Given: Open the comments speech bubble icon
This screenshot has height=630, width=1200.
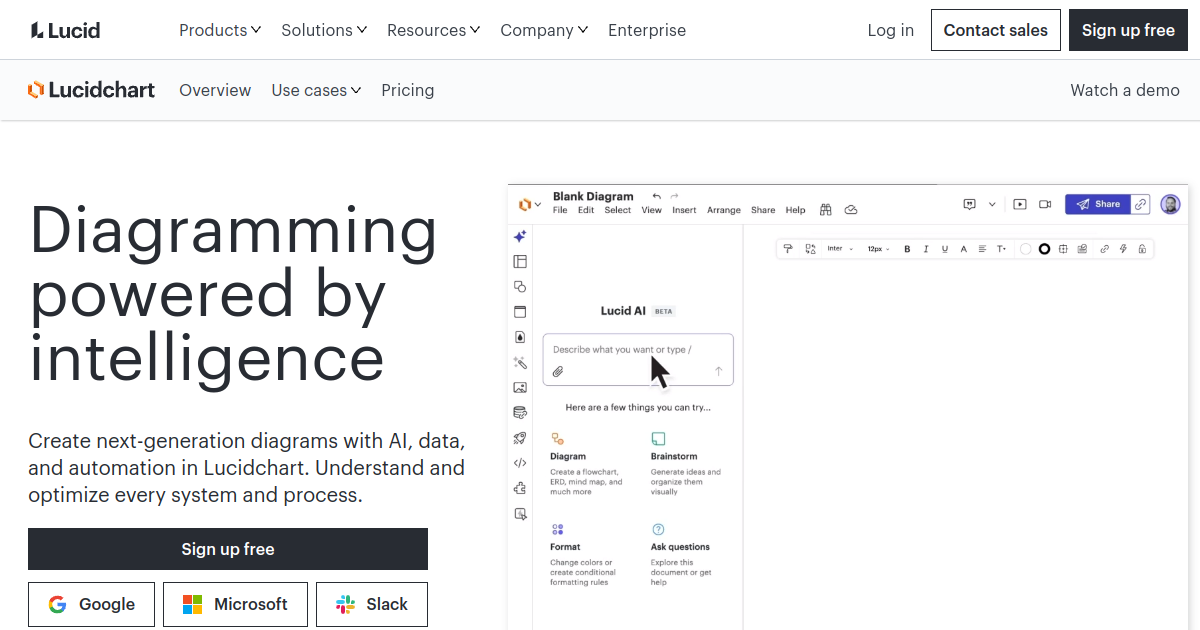Looking at the screenshot, I should 969,204.
